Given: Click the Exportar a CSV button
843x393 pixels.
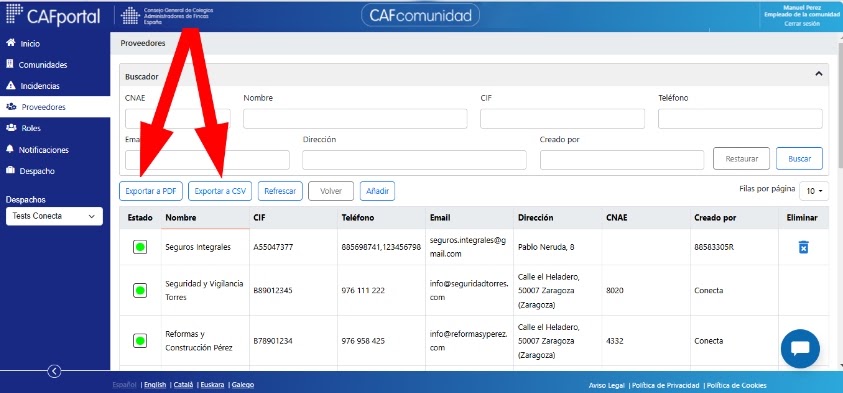Looking at the screenshot, I should [x=220, y=191].
